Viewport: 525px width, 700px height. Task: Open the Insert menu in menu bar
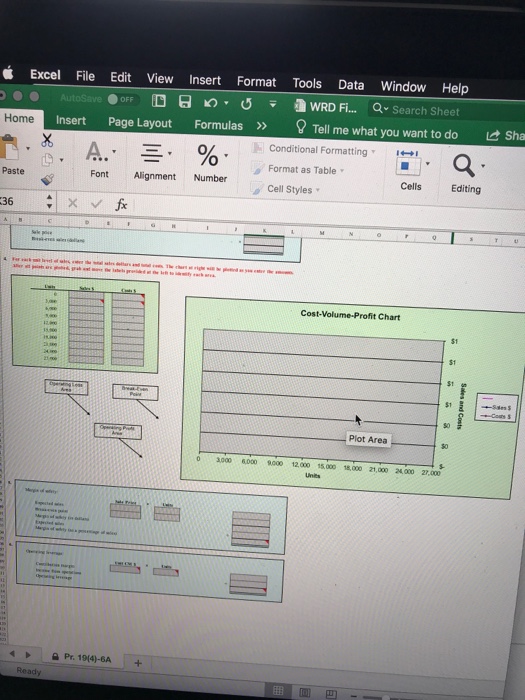(205, 80)
